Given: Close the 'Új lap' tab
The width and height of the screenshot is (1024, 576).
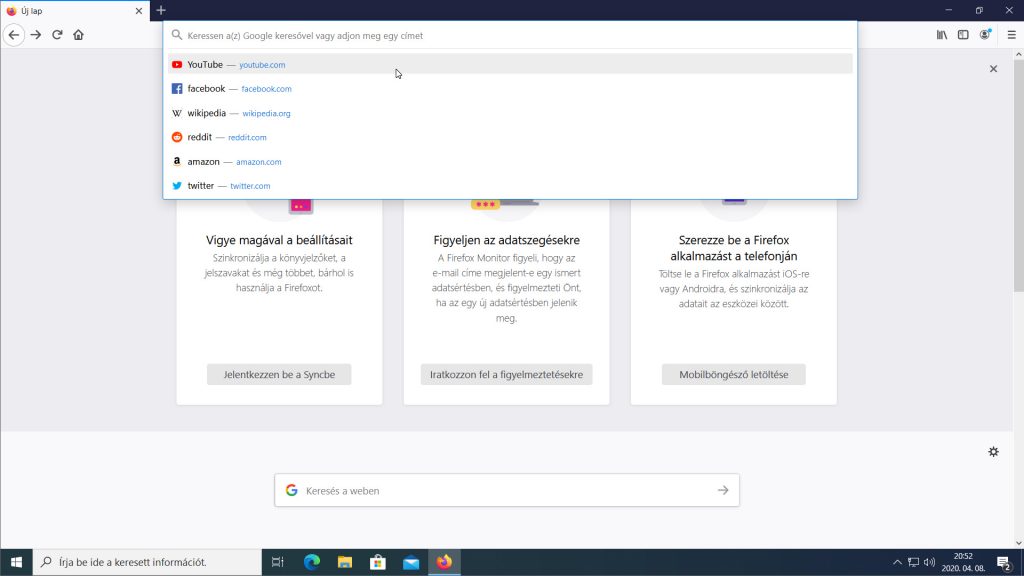Looking at the screenshot, I should (138, 11).
